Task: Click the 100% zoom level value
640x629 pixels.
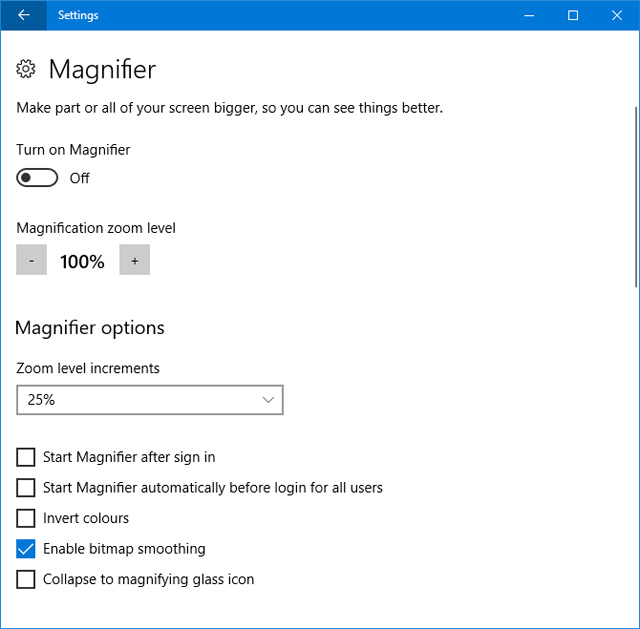Action: pyautogui.click(x=82, y=261)
